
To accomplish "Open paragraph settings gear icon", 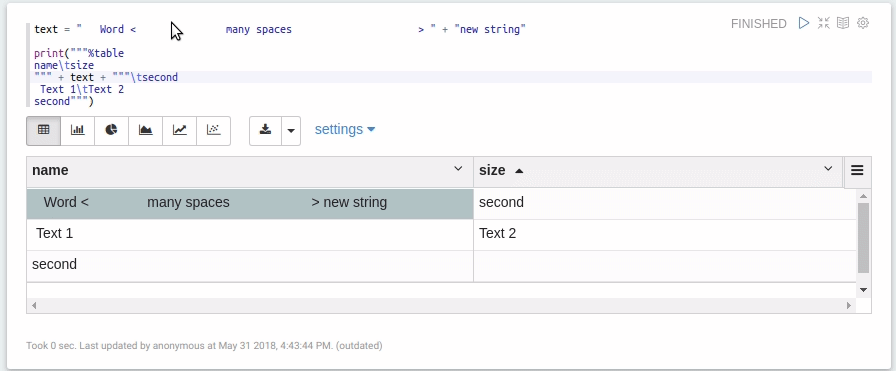I will click(x=863, y=23).
